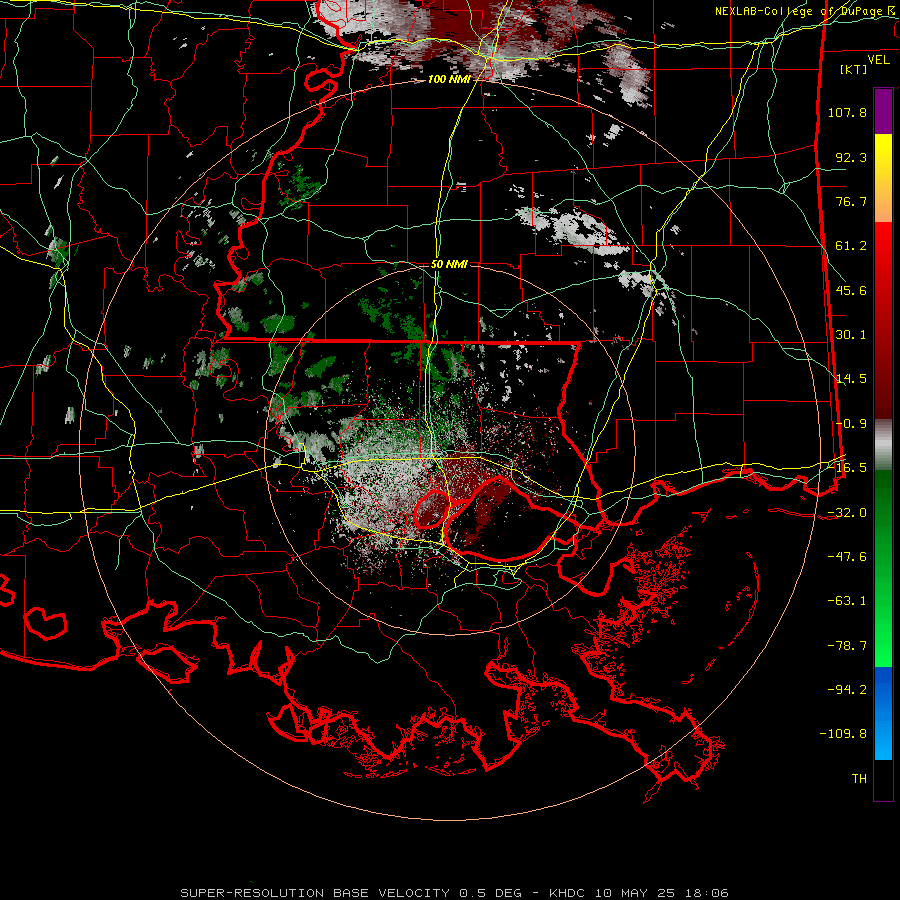Click the TH legend label

coord(859,779)
